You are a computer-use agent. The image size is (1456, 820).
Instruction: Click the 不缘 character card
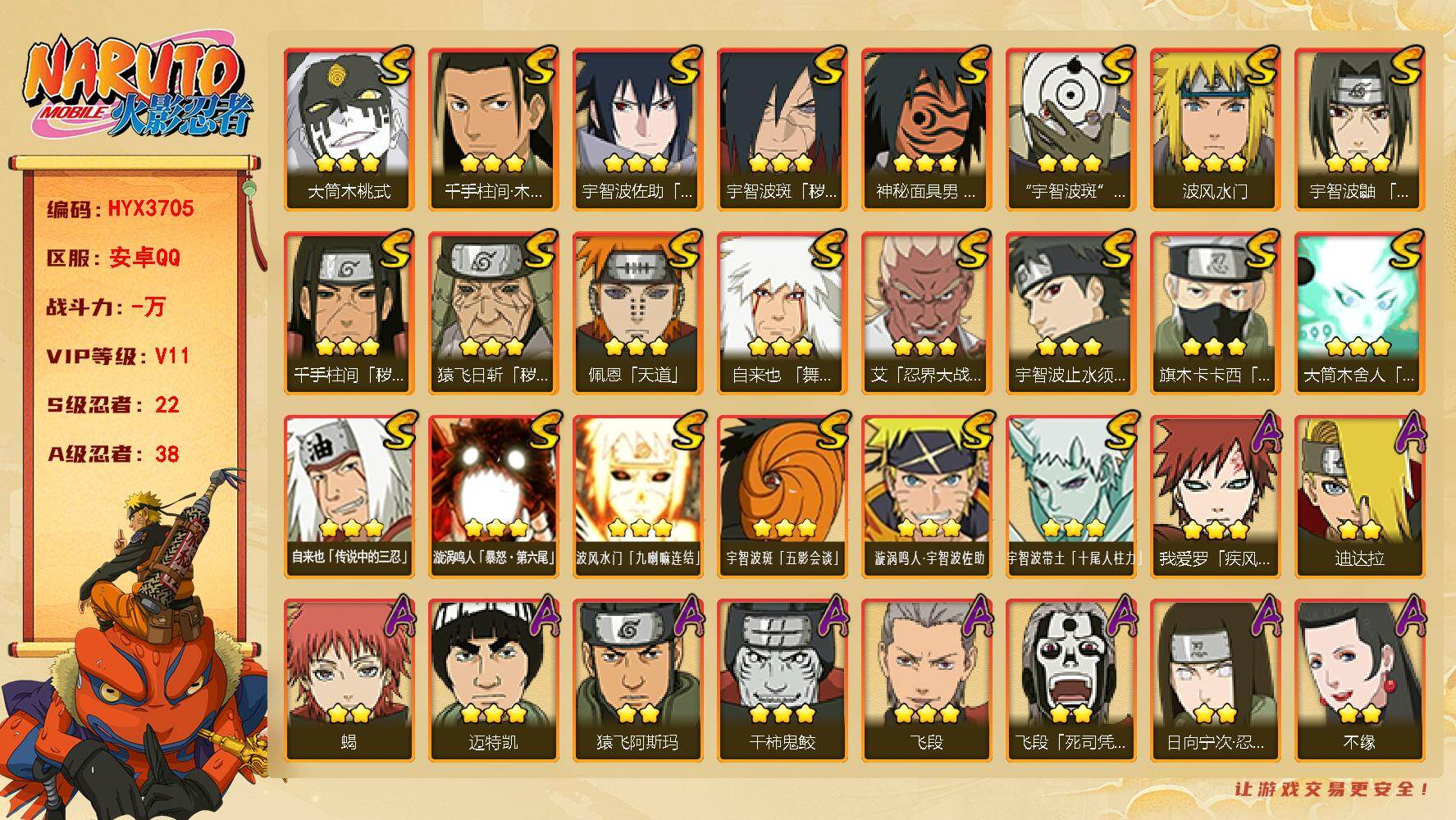1359,680
